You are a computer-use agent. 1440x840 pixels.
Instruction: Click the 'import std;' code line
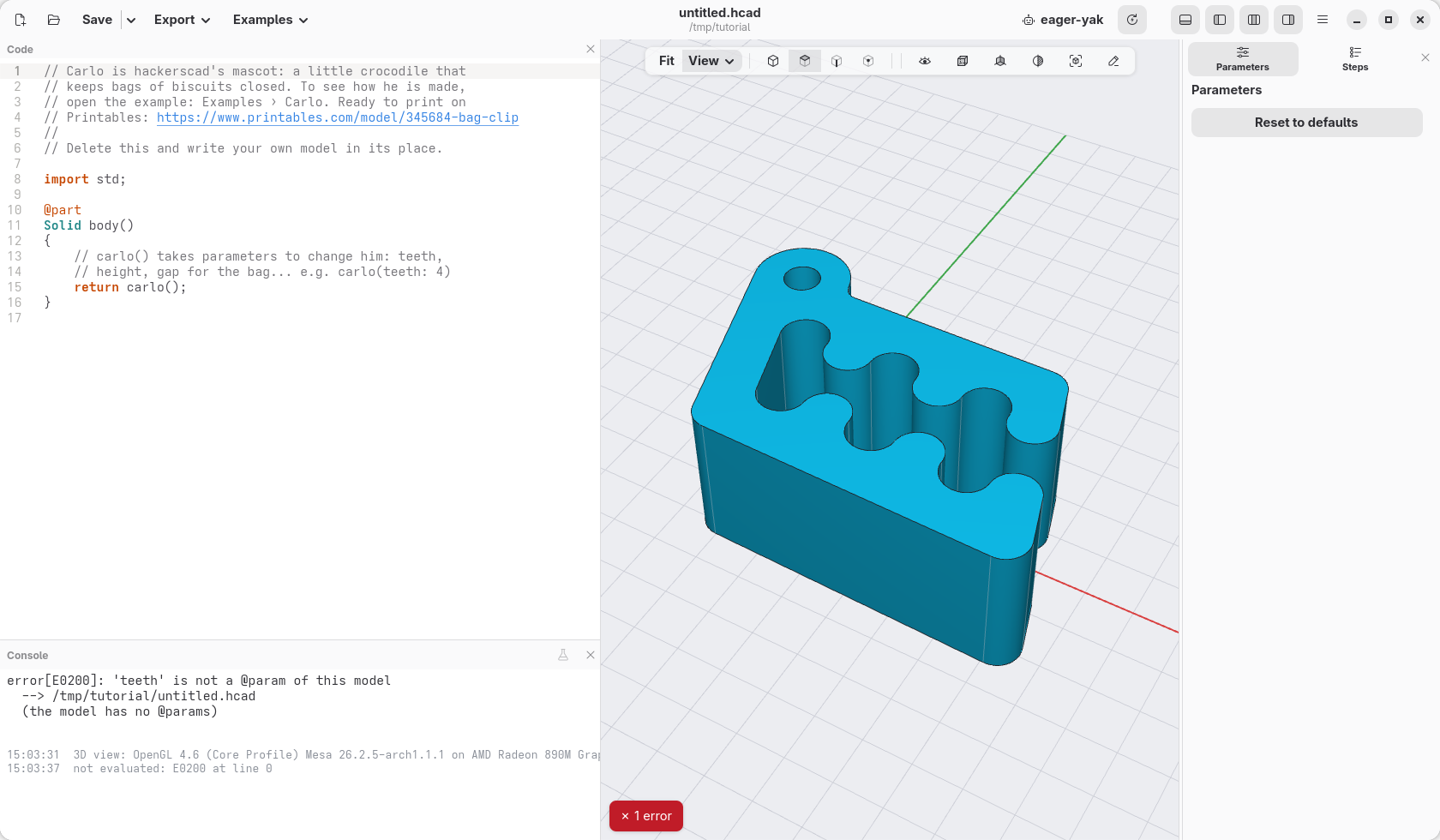pos(85,179)
